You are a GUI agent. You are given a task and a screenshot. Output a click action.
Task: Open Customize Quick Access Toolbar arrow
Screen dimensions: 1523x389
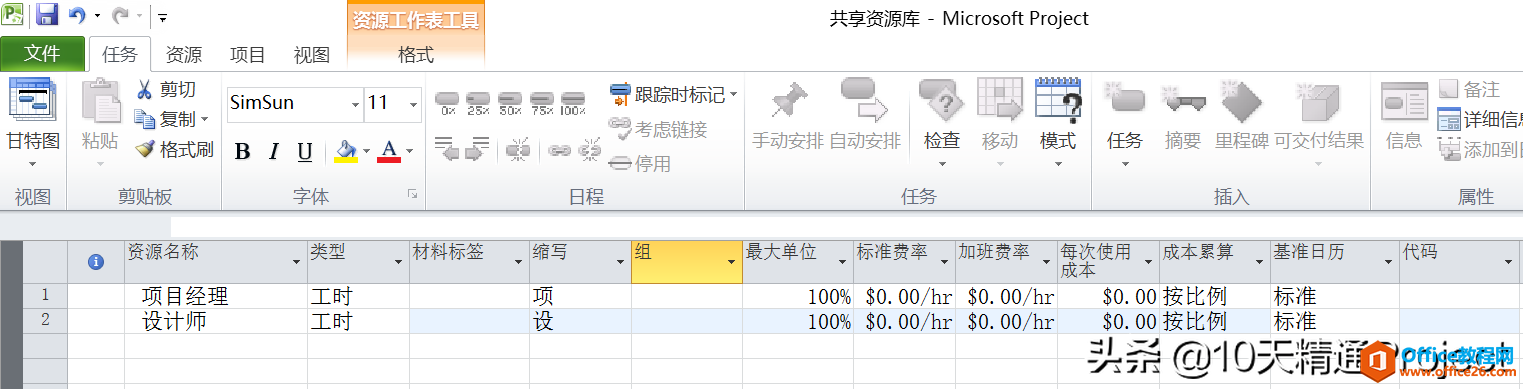163,17
